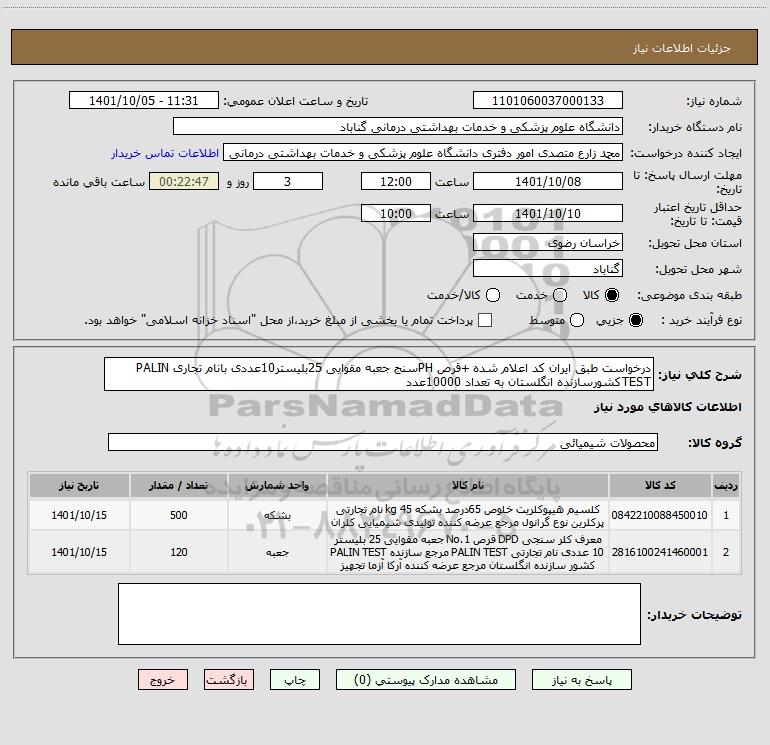The image size is (770, 745).
Task: Click the واحد شمارش column header
Action: click(277, 485)
